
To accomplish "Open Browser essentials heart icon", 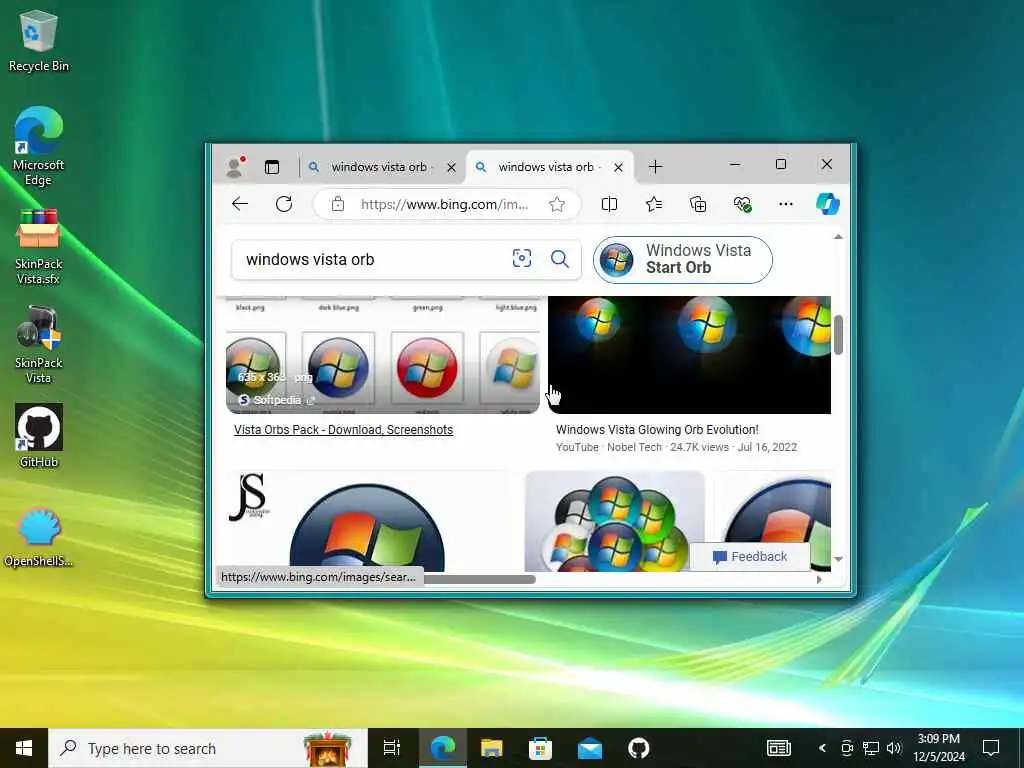I will pyautogui.click(x=743, y=204).
